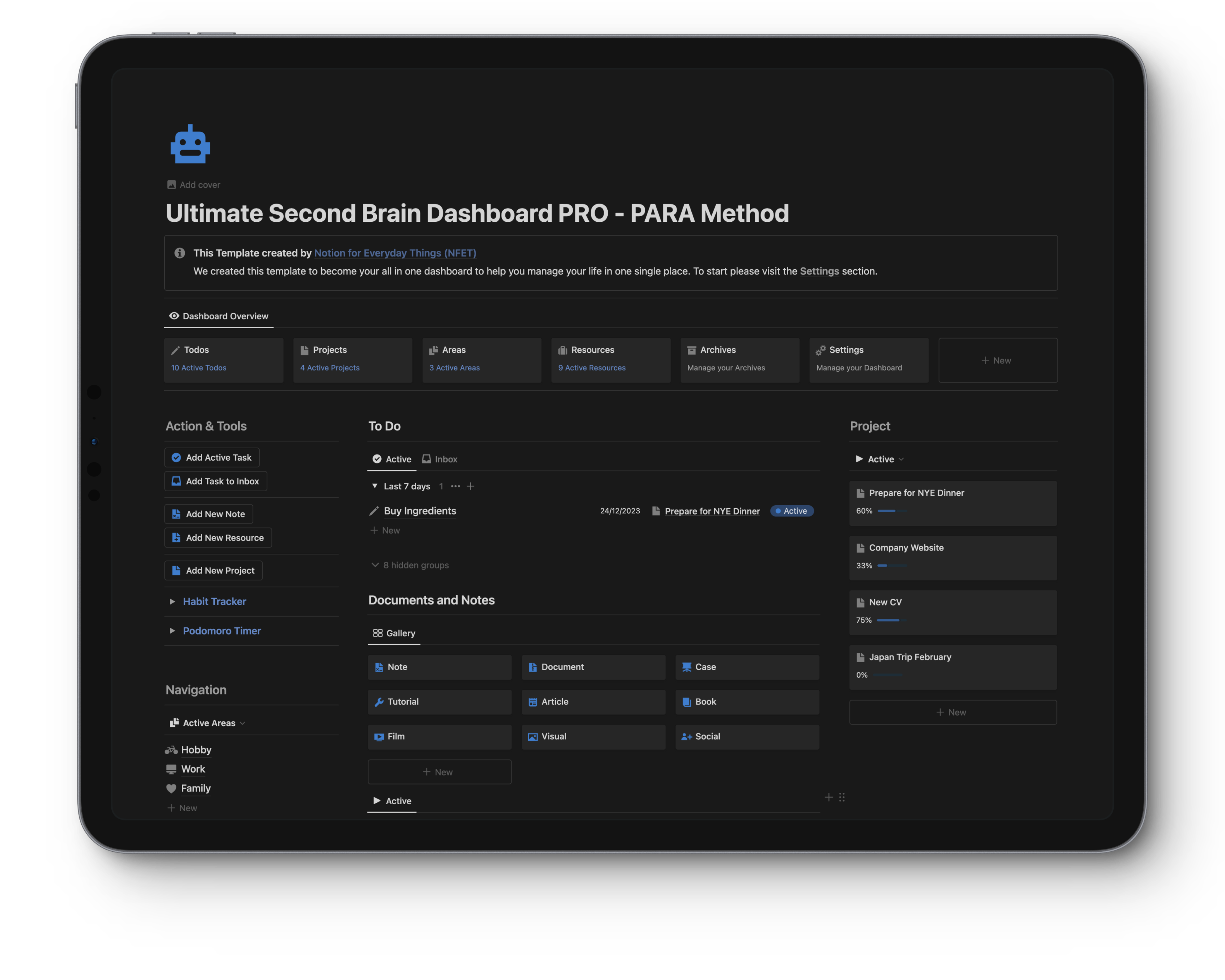Expand the 8 hidden groups
1225x980 pixels.
click(410, 565)
